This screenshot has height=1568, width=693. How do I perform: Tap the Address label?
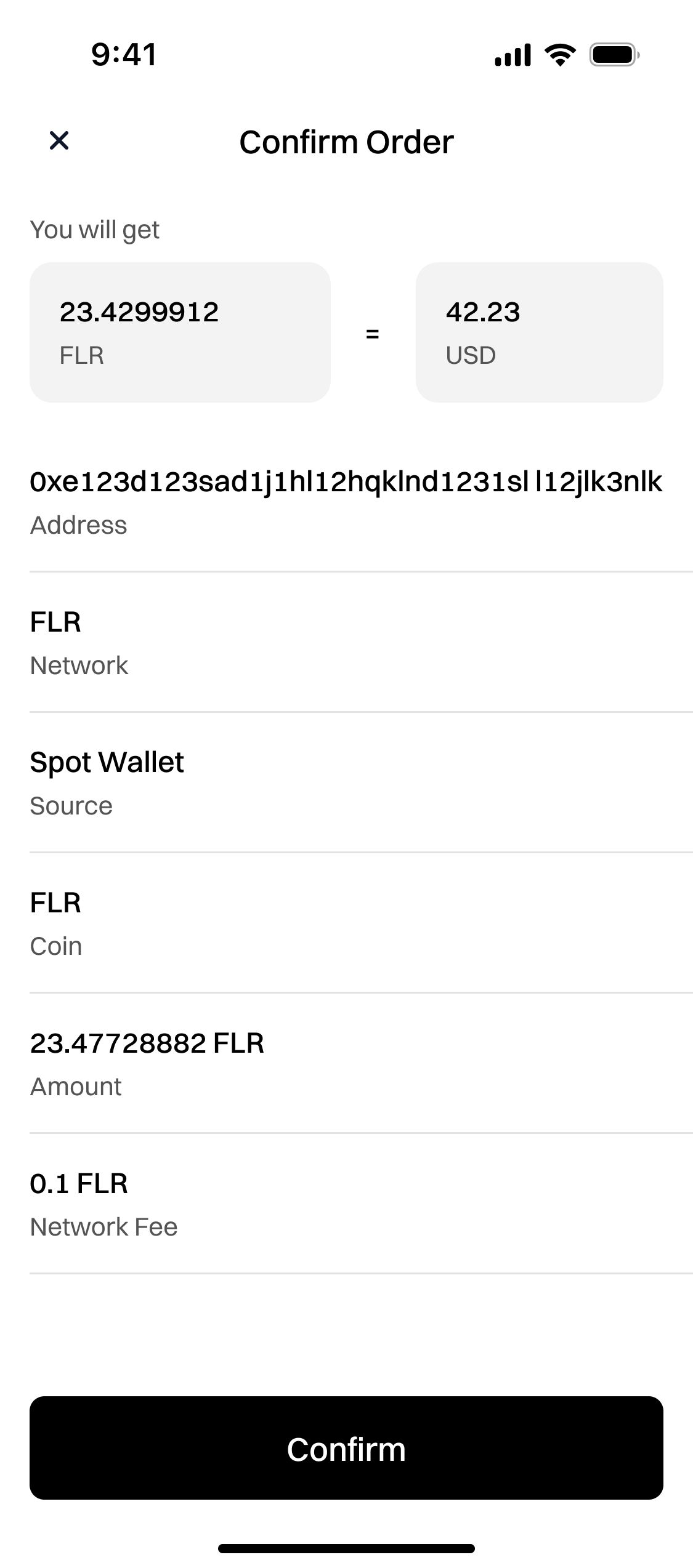click(78, 525)
